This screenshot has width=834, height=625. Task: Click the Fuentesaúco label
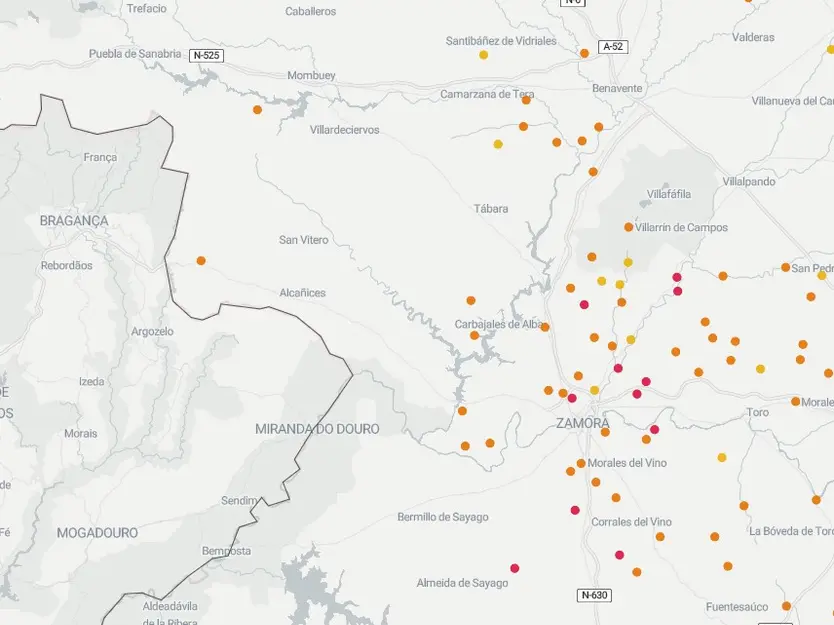(x=737, y=607)
